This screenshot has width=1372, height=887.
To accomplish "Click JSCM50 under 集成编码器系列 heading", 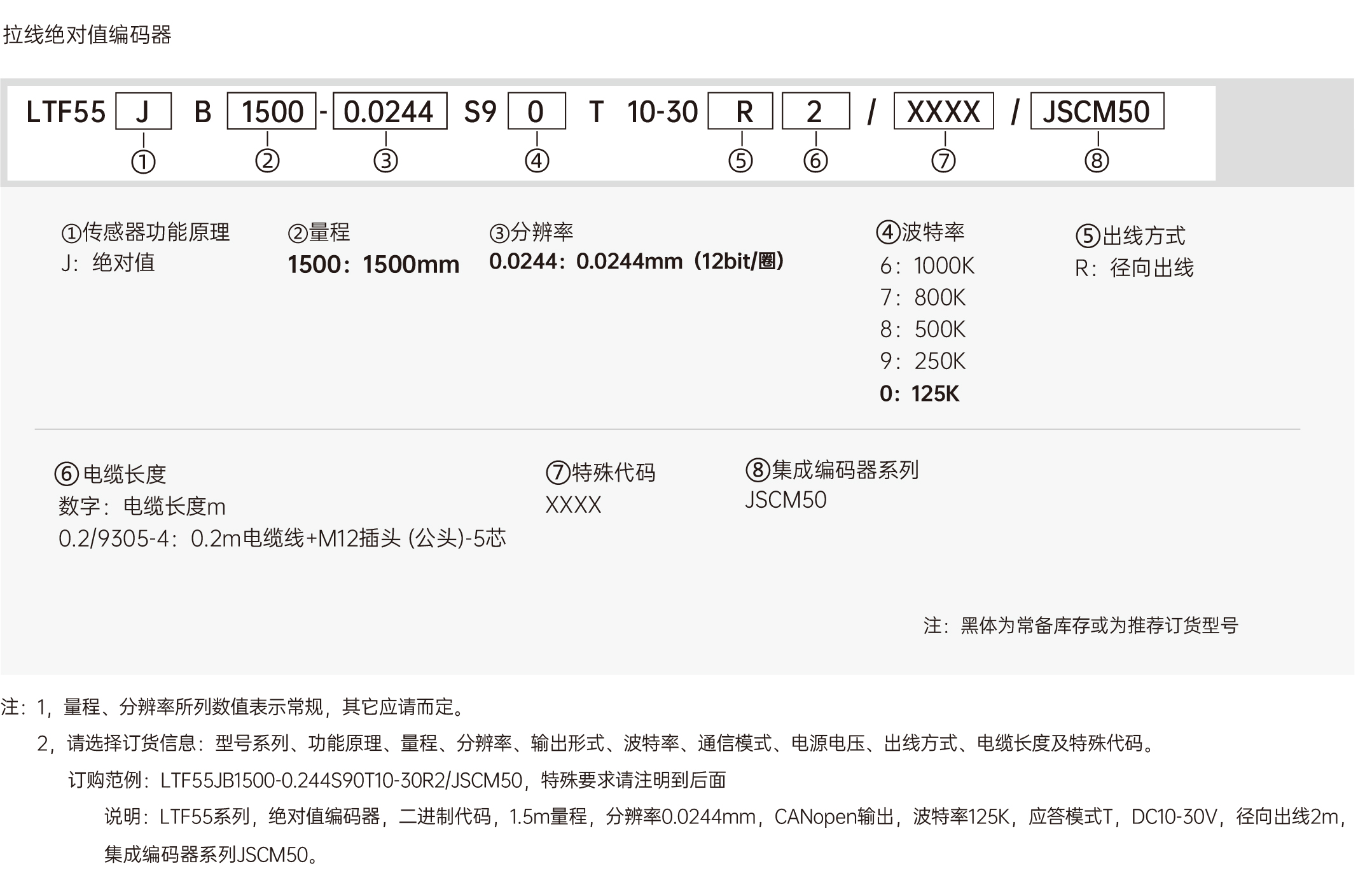I will [x=786, y=500].
